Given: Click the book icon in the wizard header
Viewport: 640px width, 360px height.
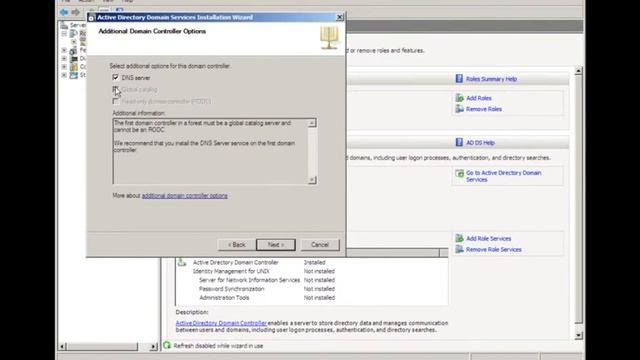Looking at the screenshot, I should click(329, 38).
